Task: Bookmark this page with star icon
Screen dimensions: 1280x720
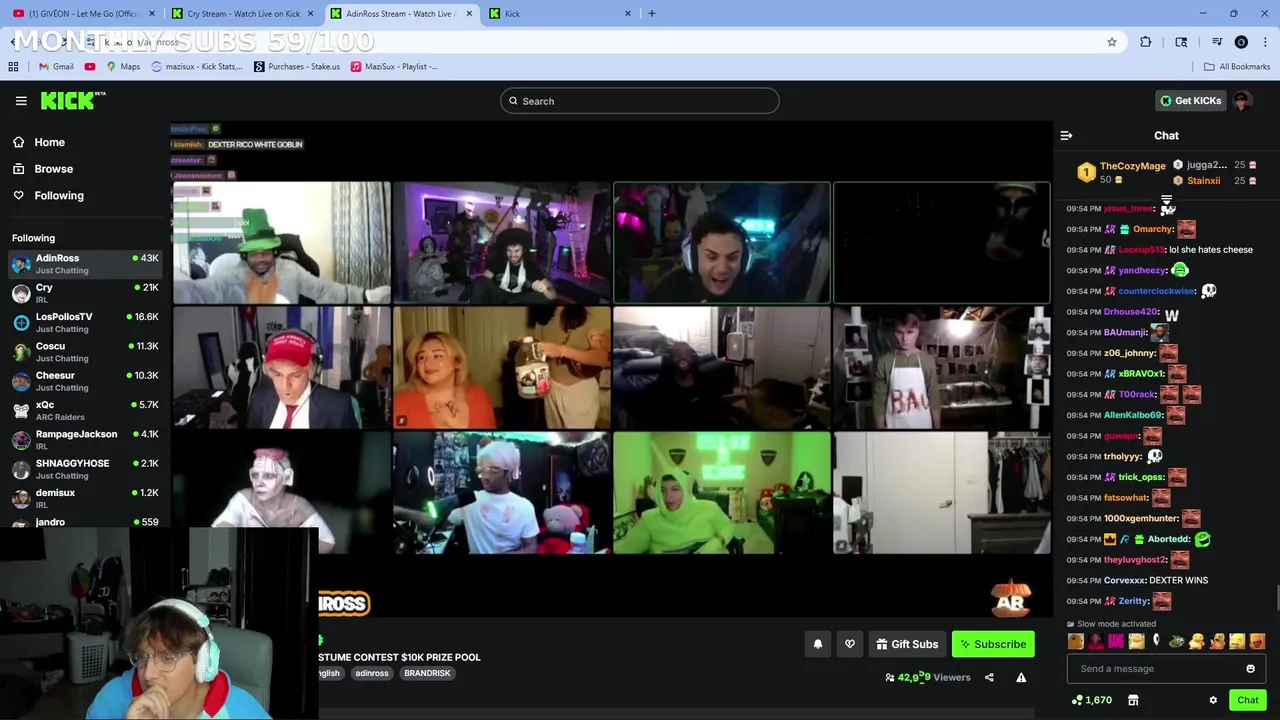Action: (x=1112, y=42)
